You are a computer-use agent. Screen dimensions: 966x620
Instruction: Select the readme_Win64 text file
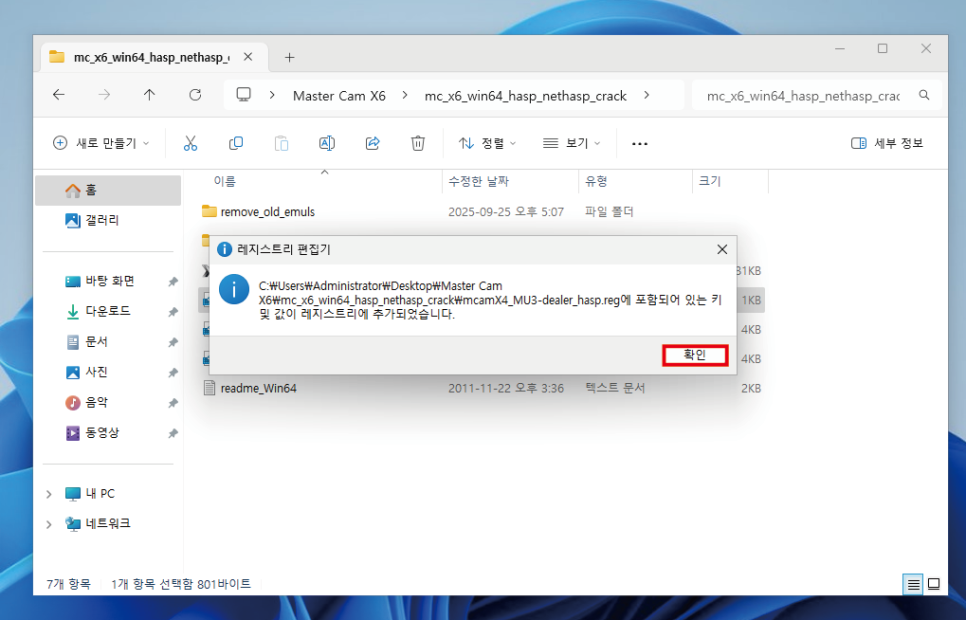[258, 388]
